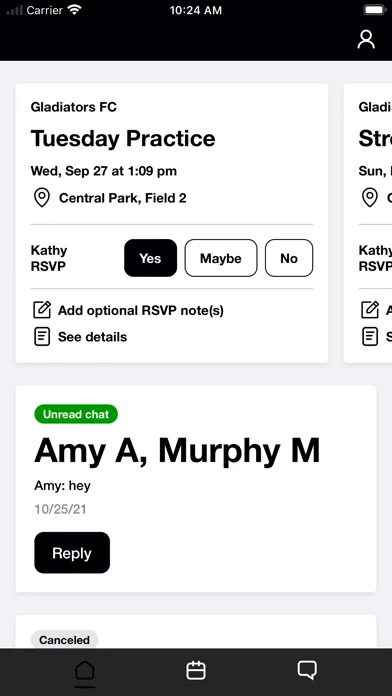Open the Chat tab in bottom bar
The image size is (392, 696).
pyautogui.click(x=307, y=670)
